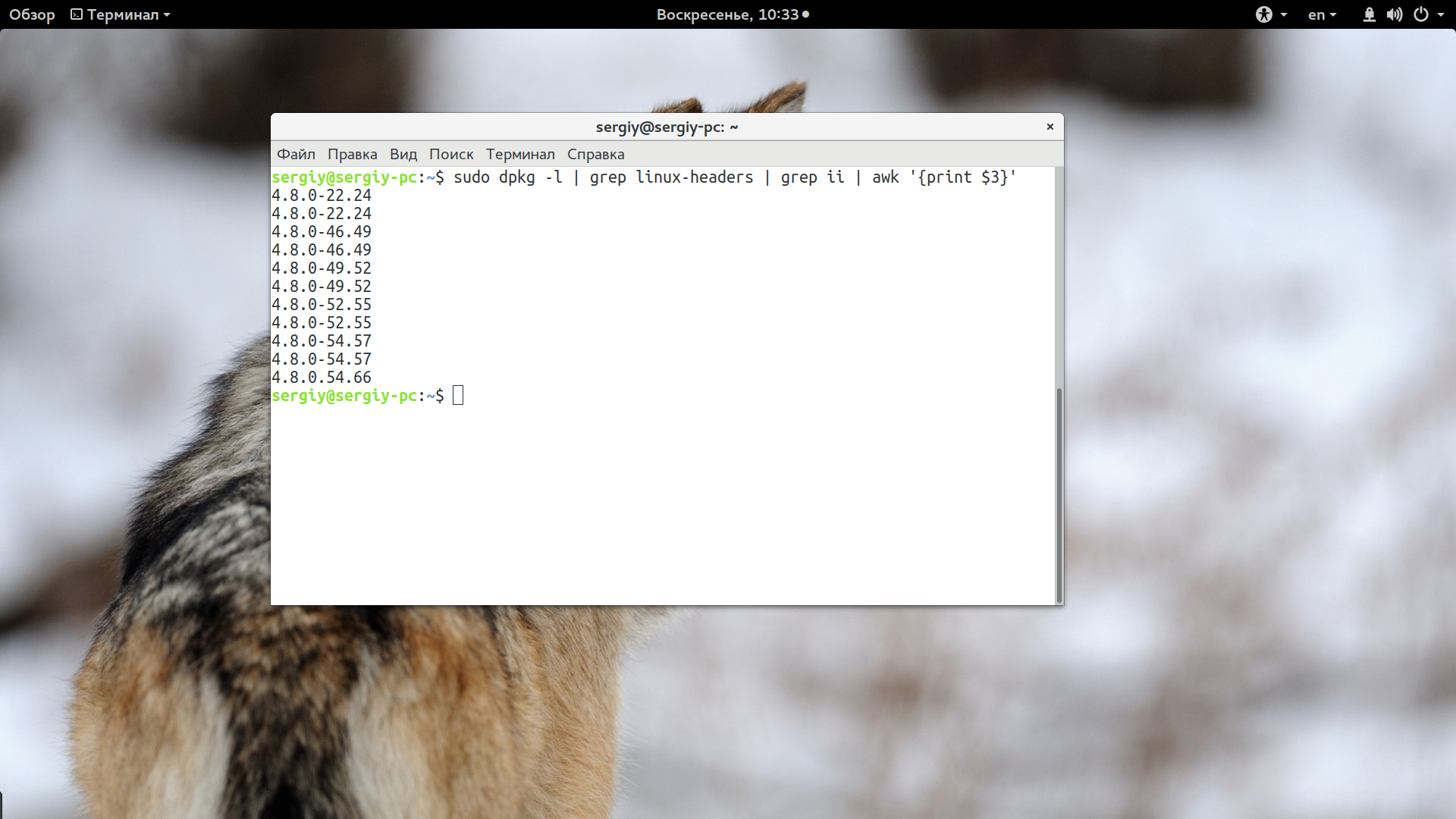Click the output line 4.8.0.54.66

pyautogui.click(x=322, y=377)
